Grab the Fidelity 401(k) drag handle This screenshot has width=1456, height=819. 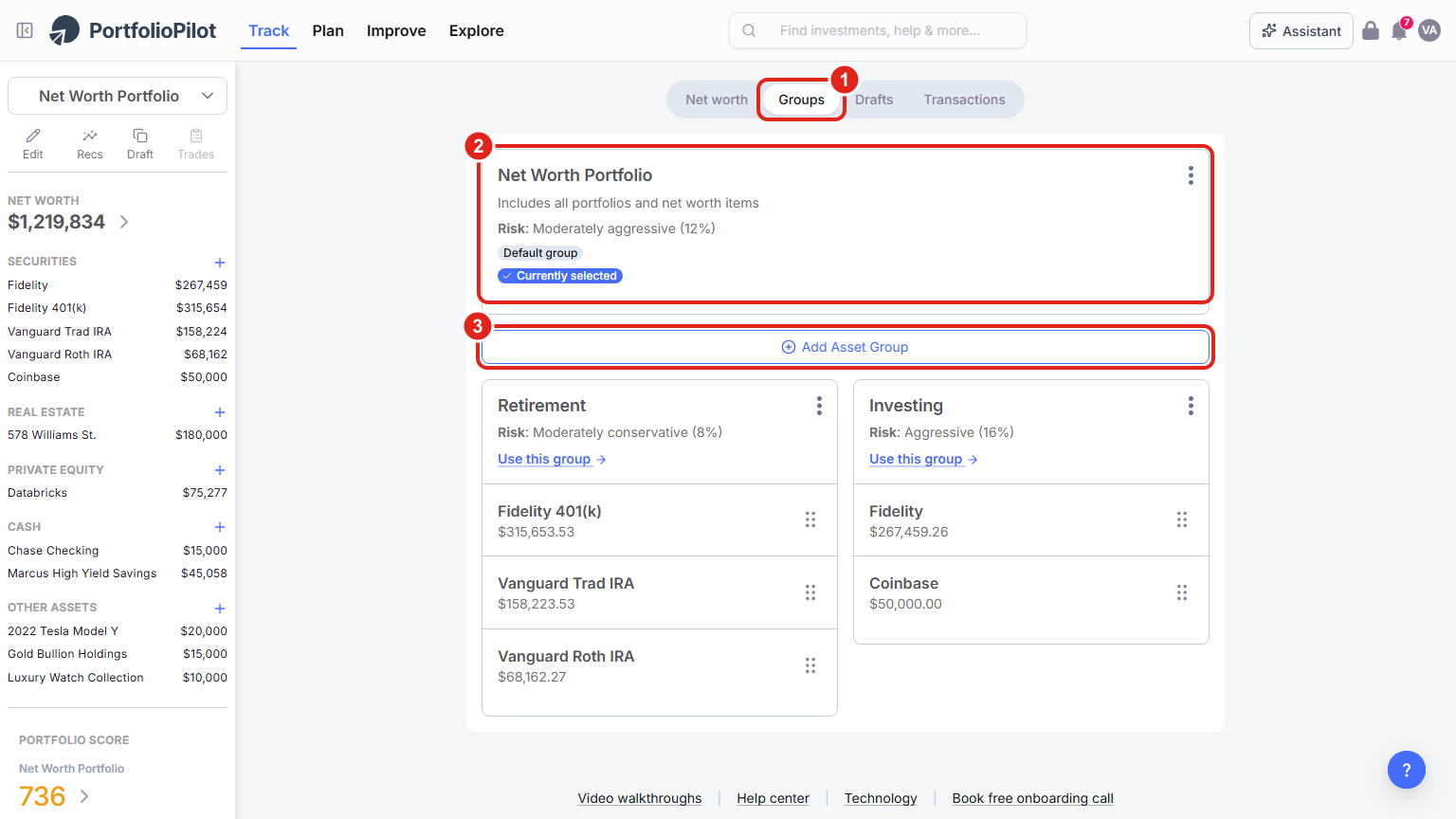(810, 519)
